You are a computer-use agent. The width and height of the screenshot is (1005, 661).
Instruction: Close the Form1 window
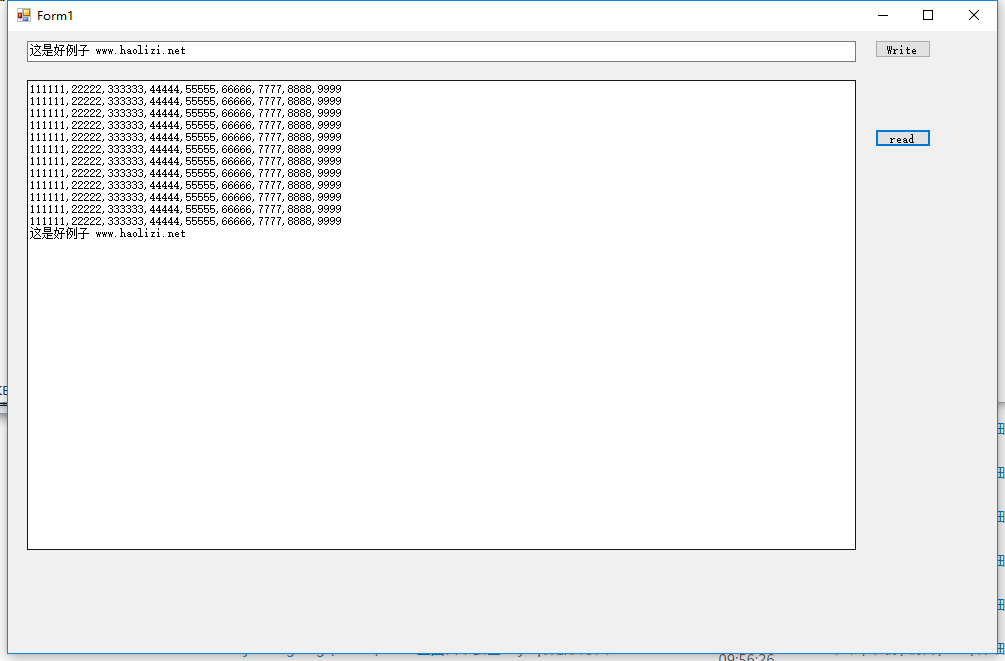tap(974, 15)
